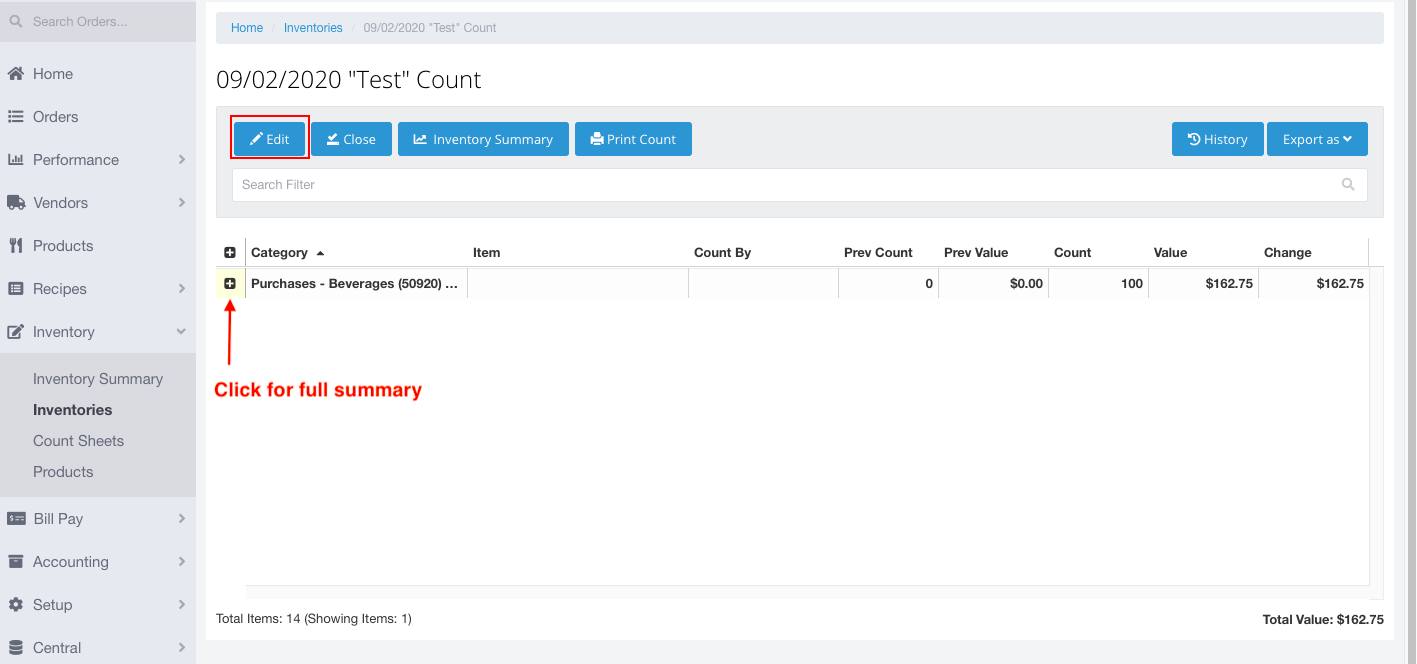Click the Products fork-and-knife icon

point(16,246)
